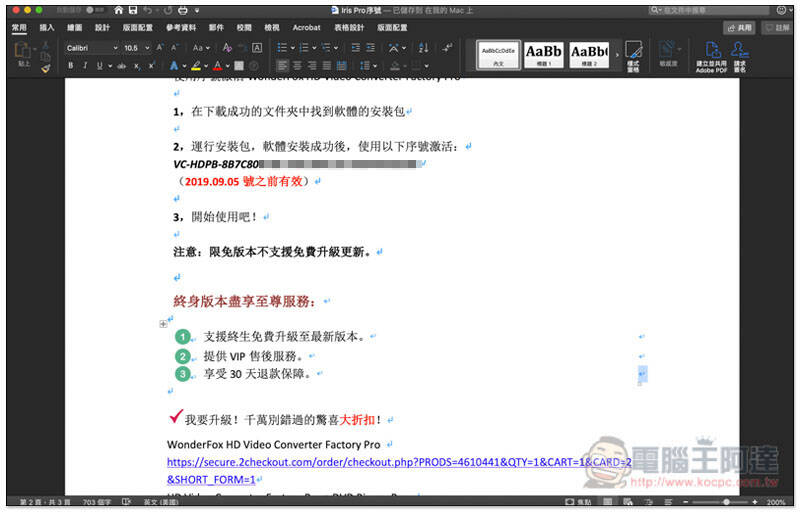Click Clear All Formatting icon
The width and height of the screenshot is (800, 512).
pos(228,47)
